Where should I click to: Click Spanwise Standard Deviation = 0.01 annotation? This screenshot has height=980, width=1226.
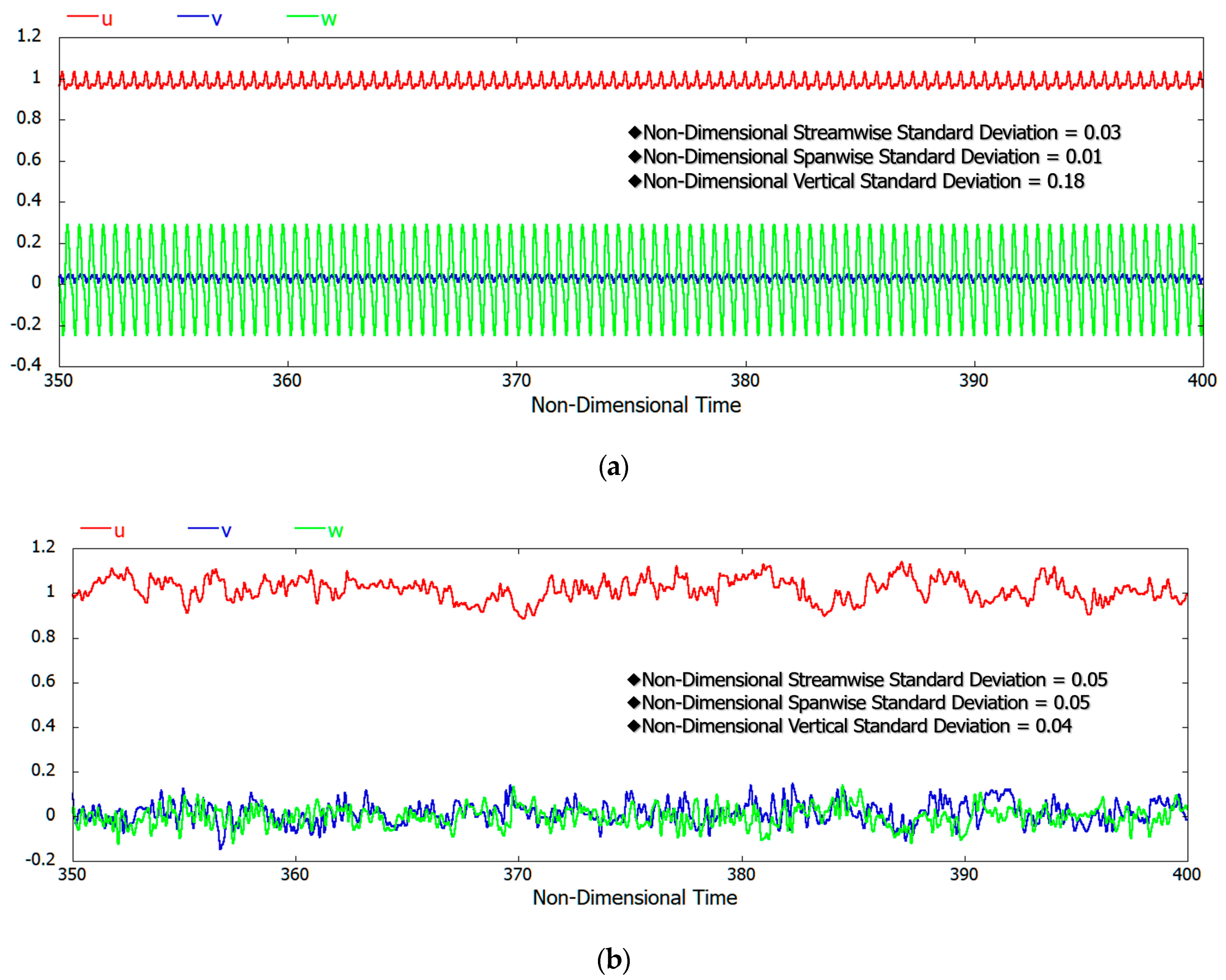866,157
